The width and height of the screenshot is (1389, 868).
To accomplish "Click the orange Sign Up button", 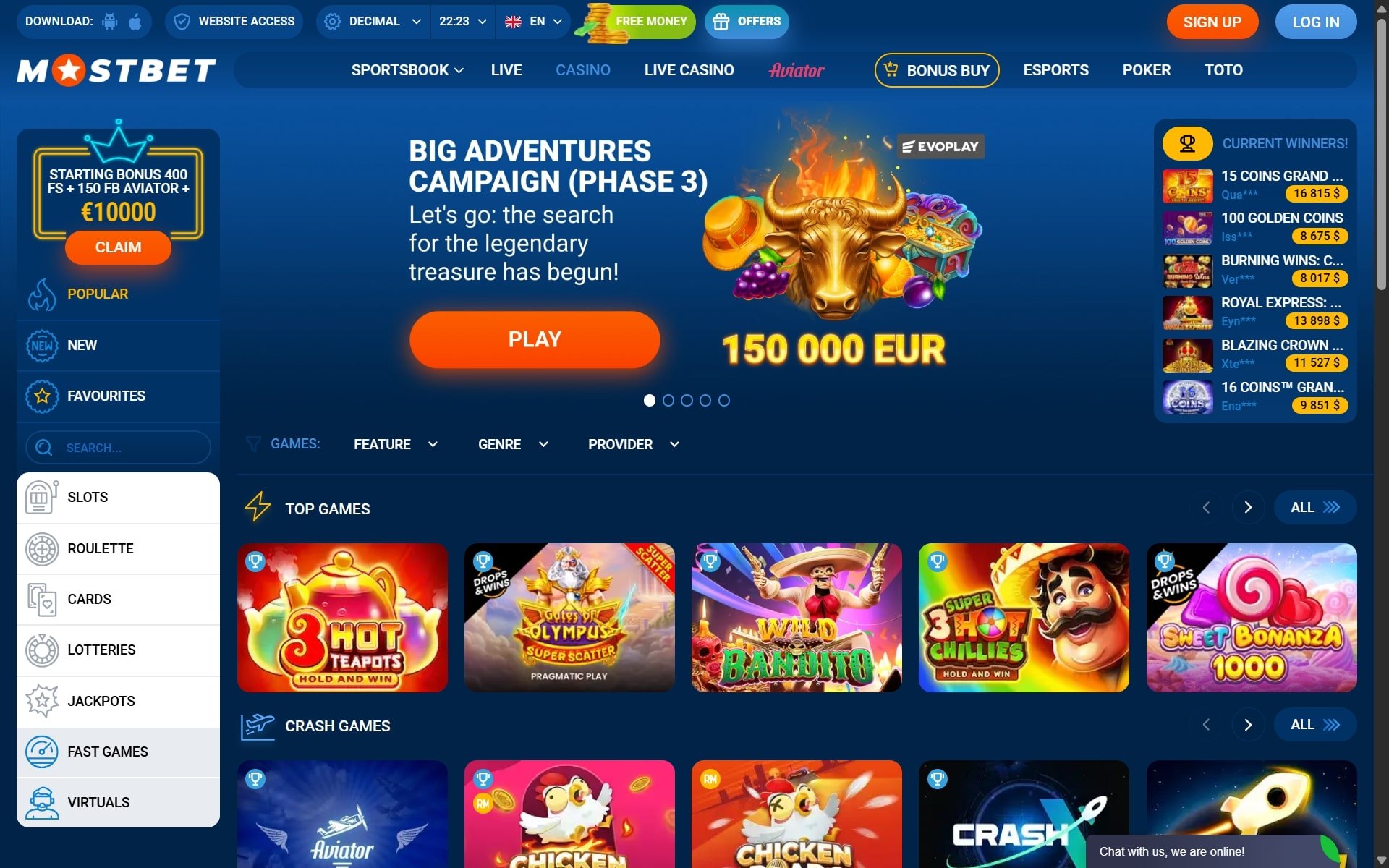I will (1212, 22).
